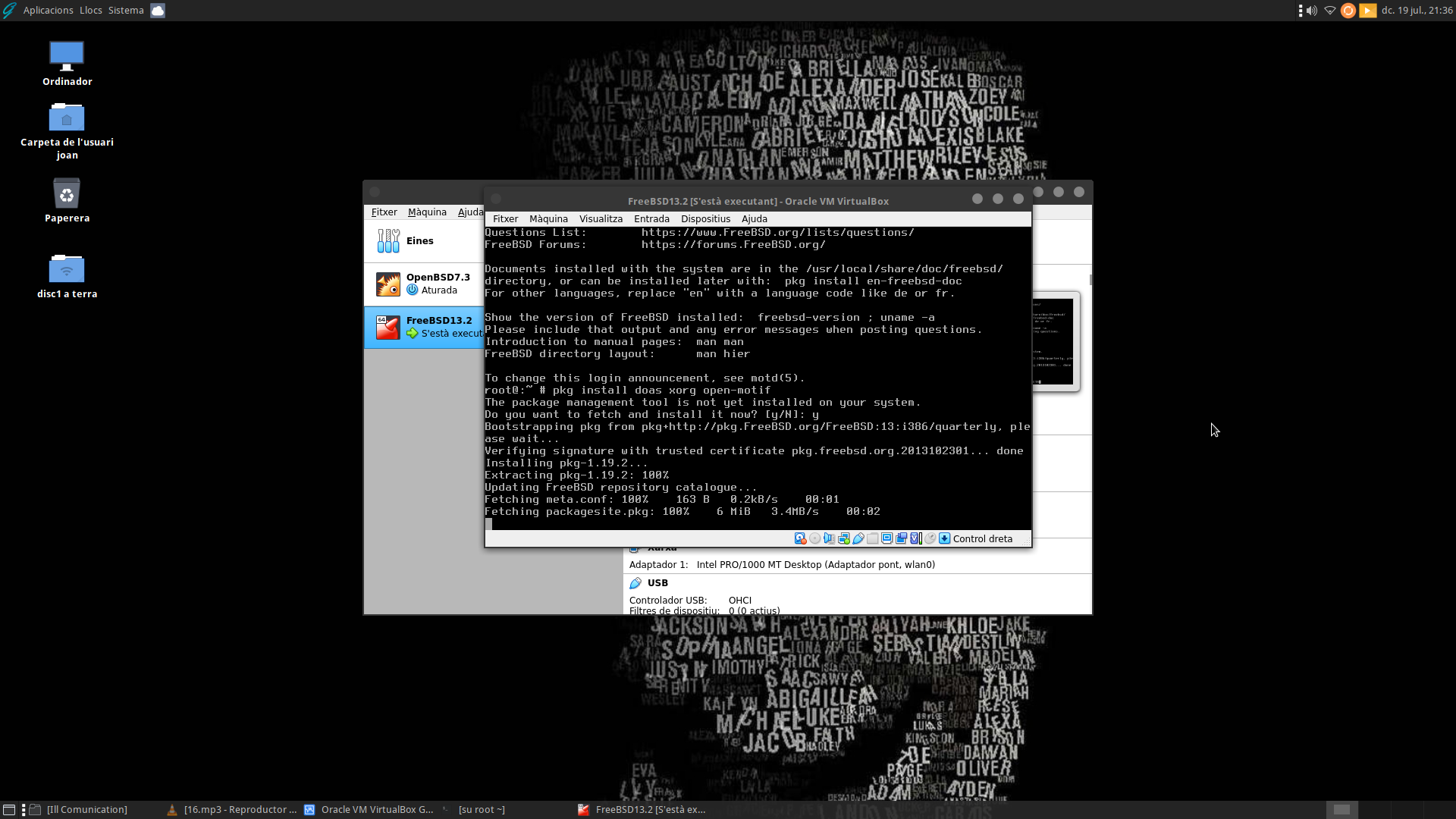Screen dimensions: 1456x819
Task: Open the Visualitza menu
Action: click(601, 218)
